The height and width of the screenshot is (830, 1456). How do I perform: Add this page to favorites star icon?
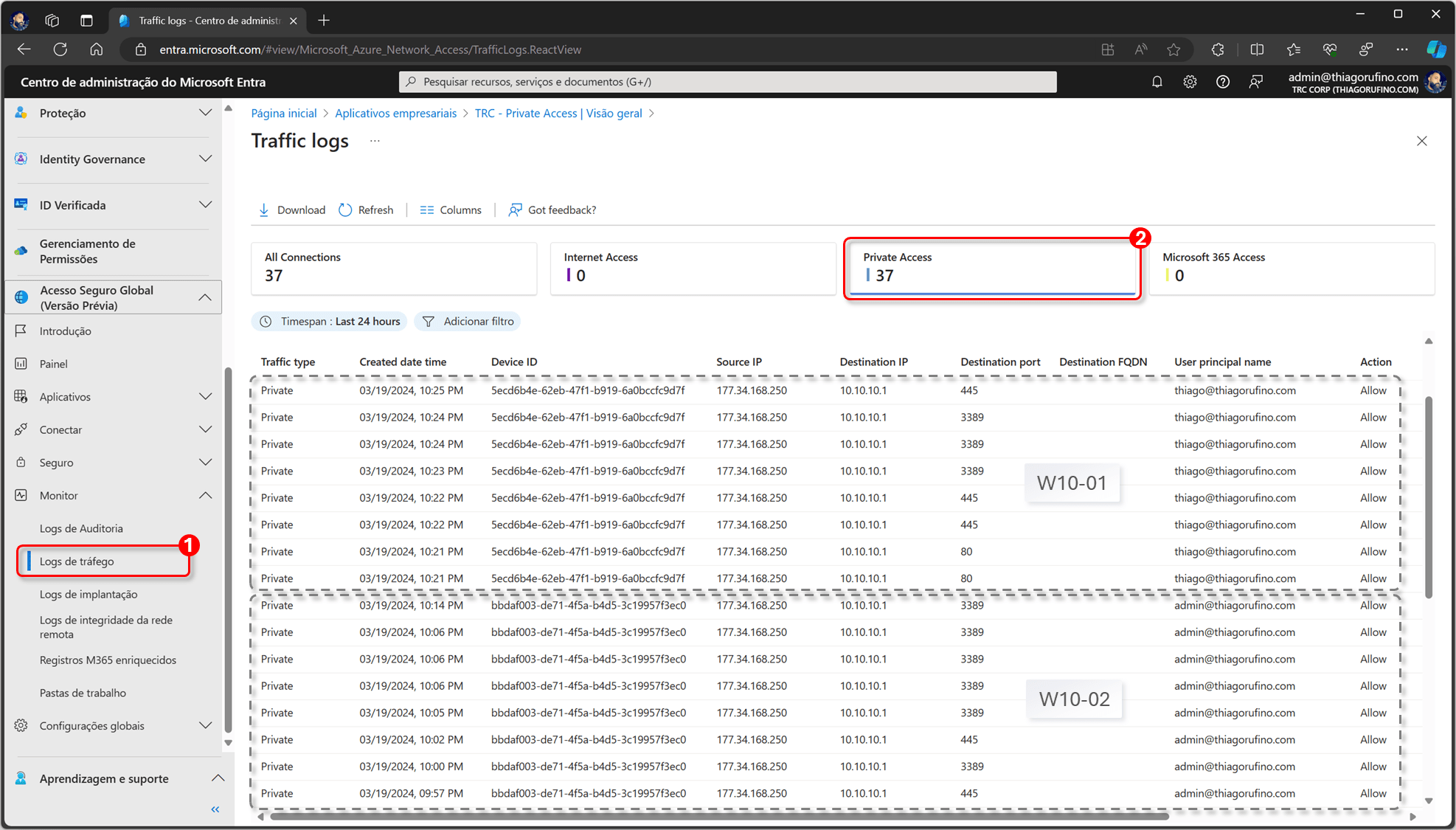(1174, 49)
